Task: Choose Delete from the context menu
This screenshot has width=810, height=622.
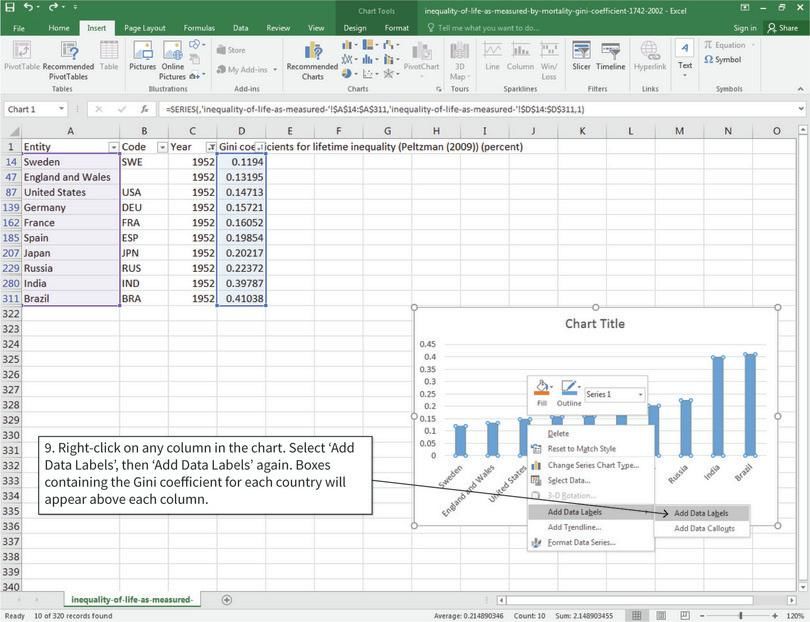Action: [x=590, y=434]
